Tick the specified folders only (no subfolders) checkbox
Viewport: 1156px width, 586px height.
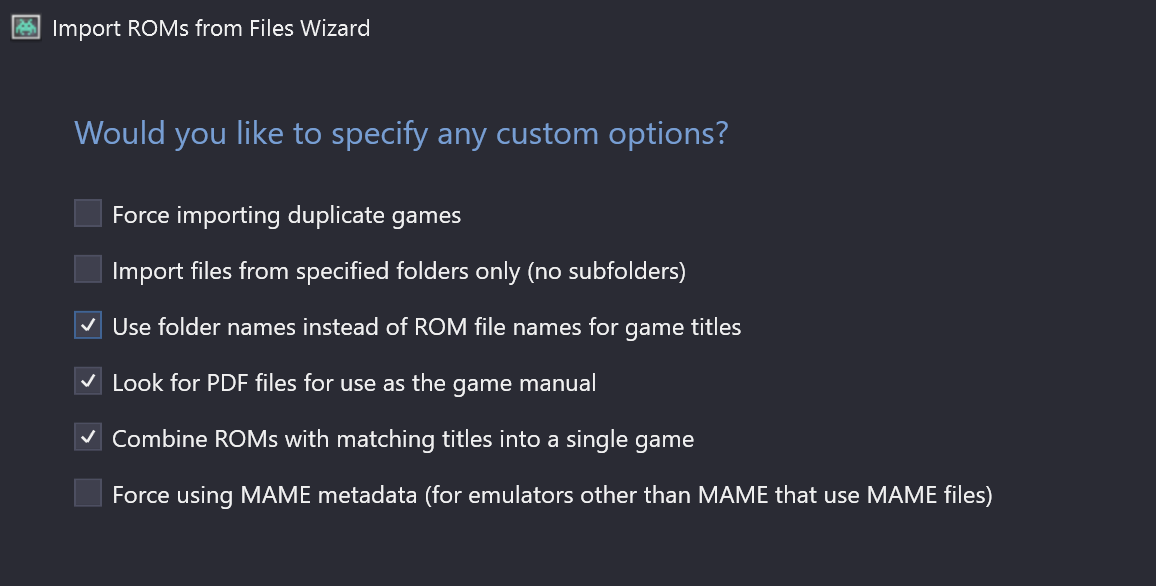[88, 269]
